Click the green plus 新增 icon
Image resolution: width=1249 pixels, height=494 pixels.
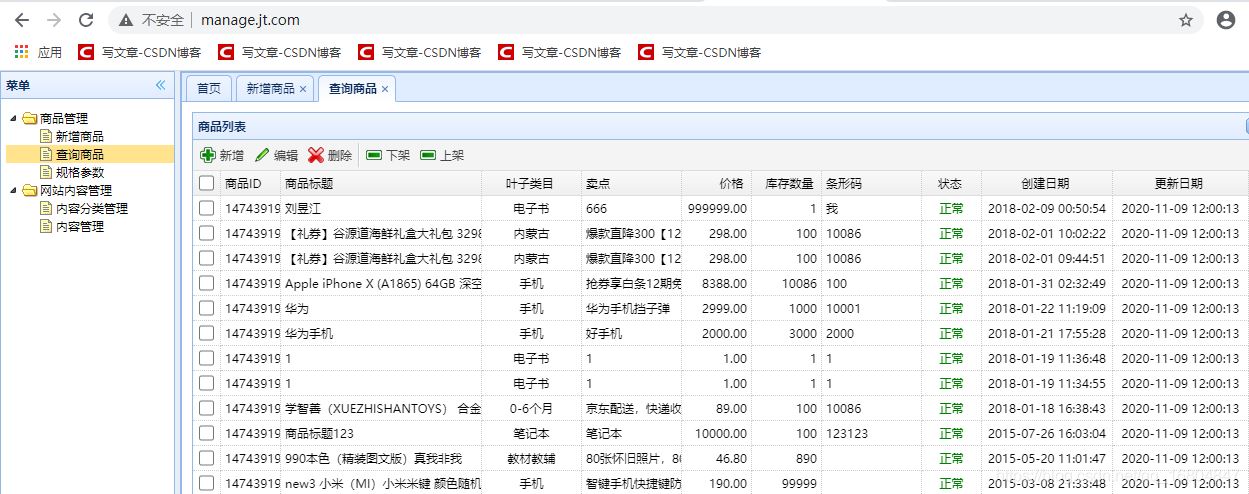click(208, 155)
